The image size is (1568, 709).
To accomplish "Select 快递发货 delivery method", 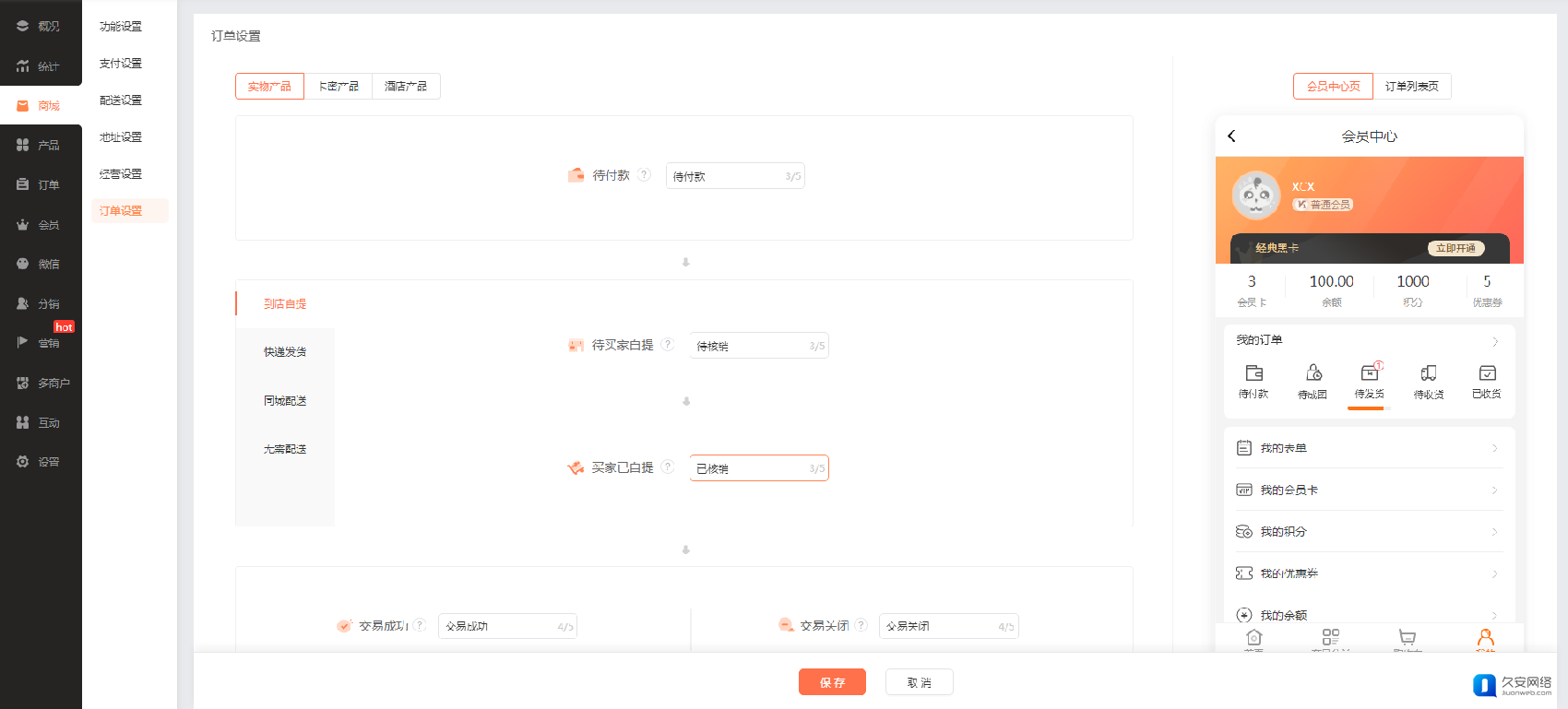I will 285,352.
